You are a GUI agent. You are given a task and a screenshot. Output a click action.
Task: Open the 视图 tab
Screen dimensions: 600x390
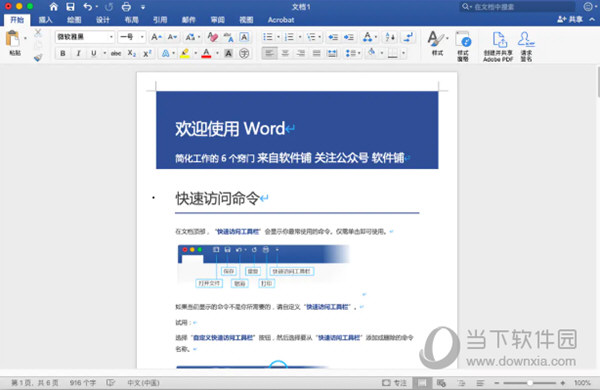coord(246,20)
